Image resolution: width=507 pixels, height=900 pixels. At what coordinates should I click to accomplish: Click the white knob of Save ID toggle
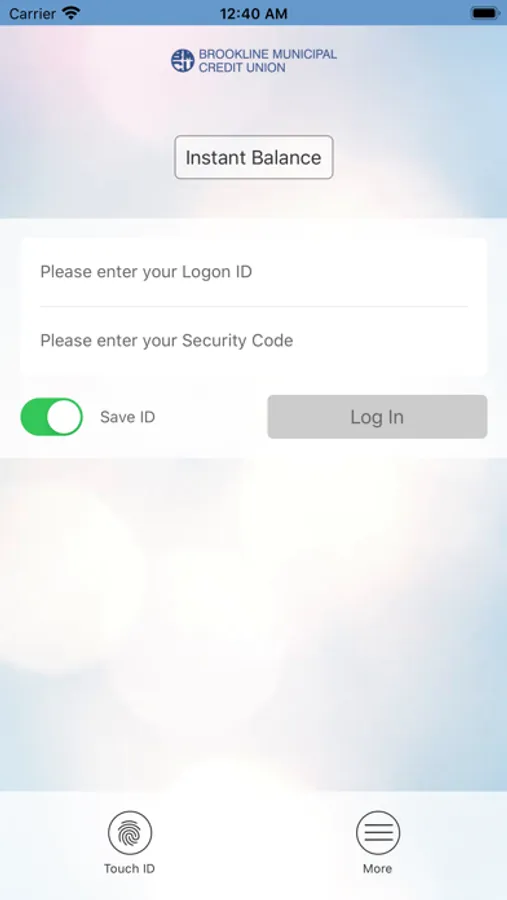click(x=64, y=417)
